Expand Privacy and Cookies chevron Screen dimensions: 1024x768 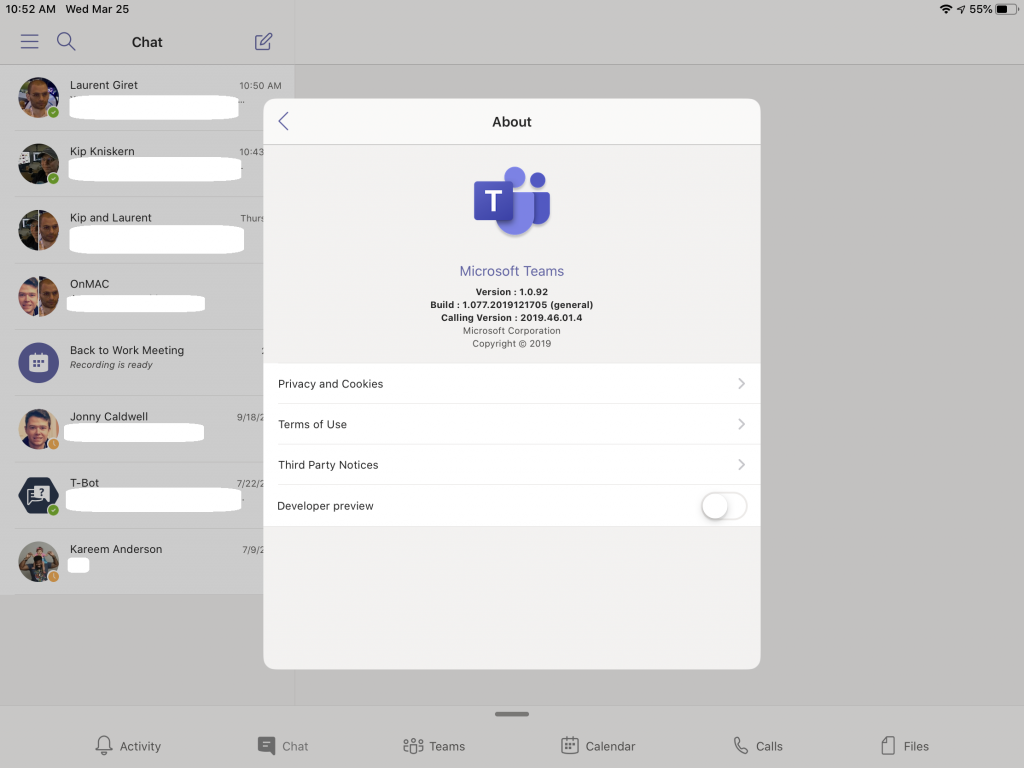click(741, 384)
